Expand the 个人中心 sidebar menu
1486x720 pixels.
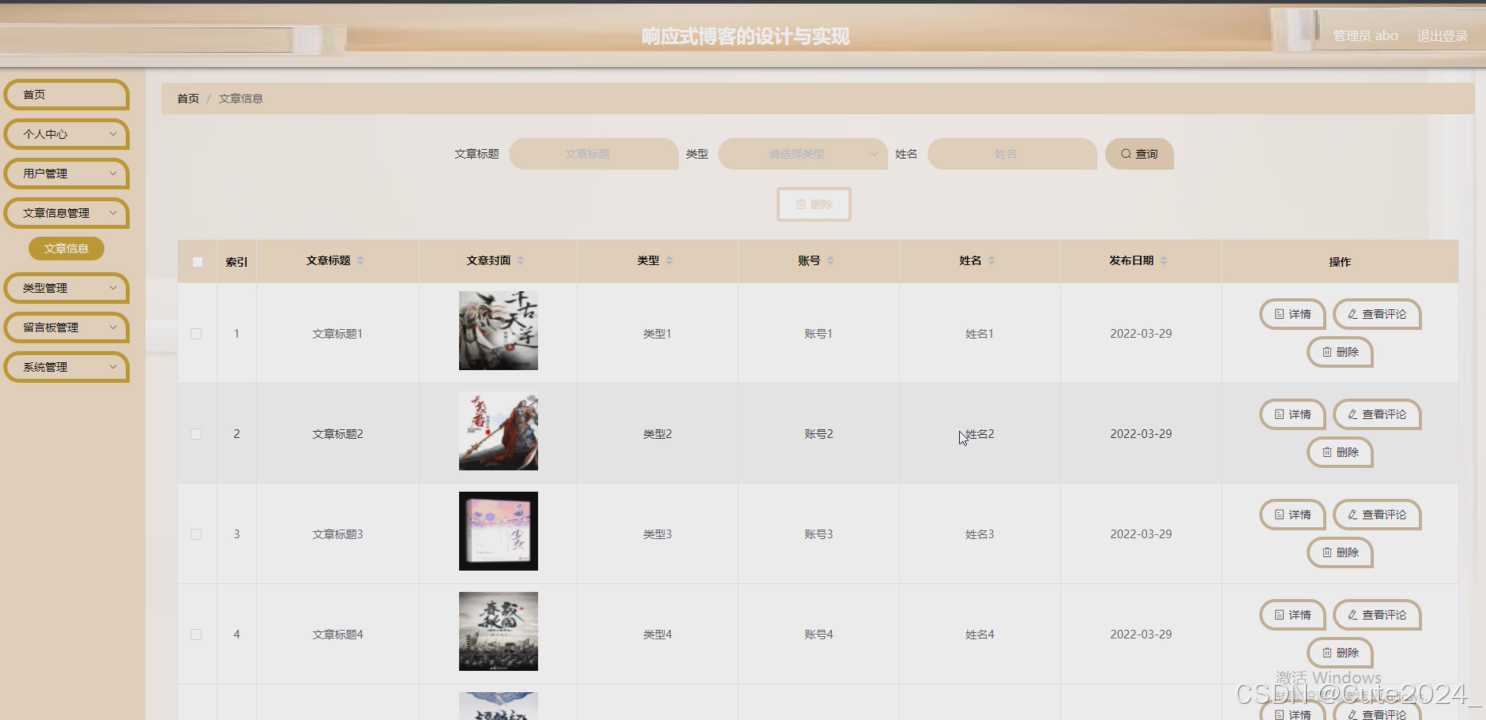[x=66, y=134]
